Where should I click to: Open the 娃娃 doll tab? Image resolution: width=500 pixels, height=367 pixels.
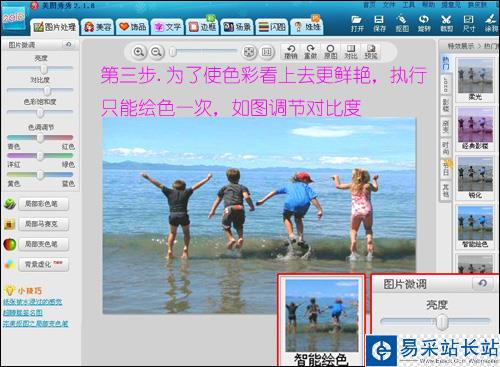point(307,27)
